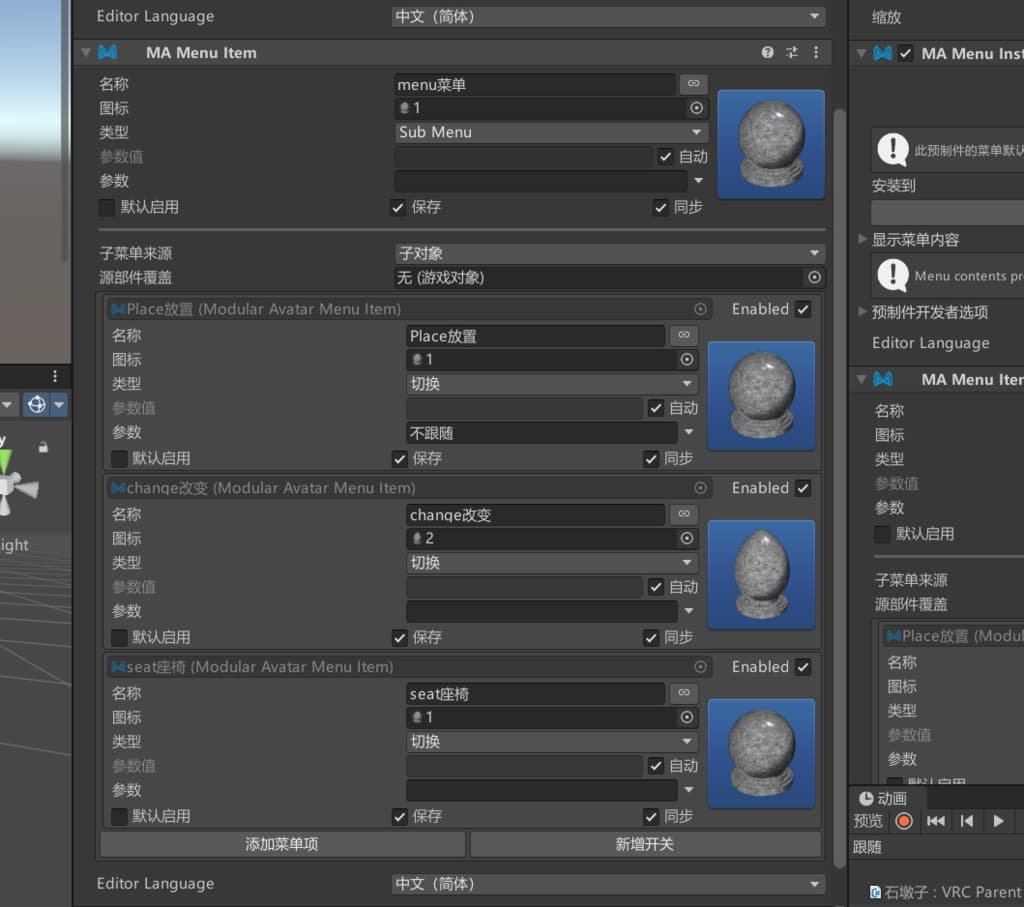Image resolution: width=1024 pixels, height=907 pixels.
Task: Click change改变 egg icon thumbnail
Action: (761, 575)
